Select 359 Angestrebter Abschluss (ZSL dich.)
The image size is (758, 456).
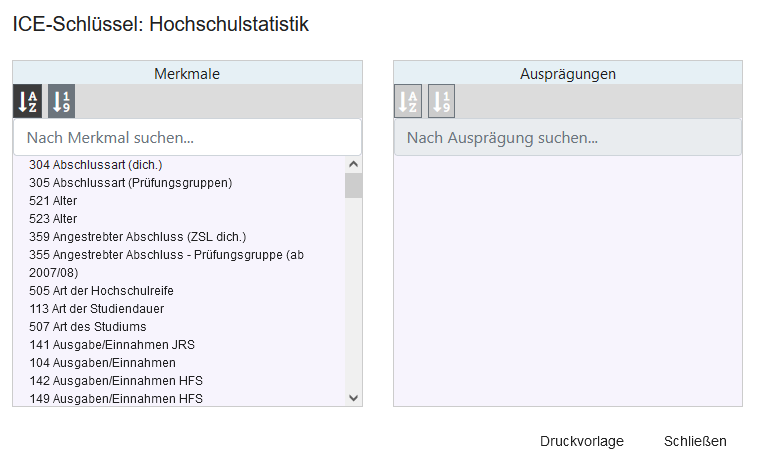tap(137, 237)
